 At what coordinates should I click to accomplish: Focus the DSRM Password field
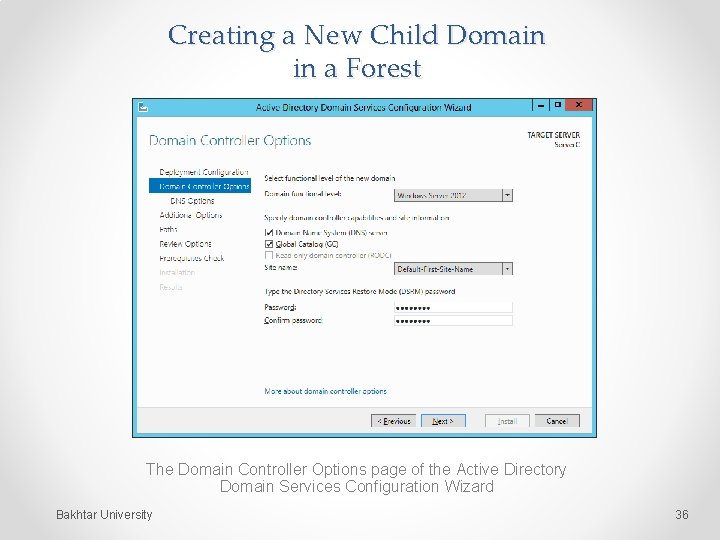coord(453,307)
